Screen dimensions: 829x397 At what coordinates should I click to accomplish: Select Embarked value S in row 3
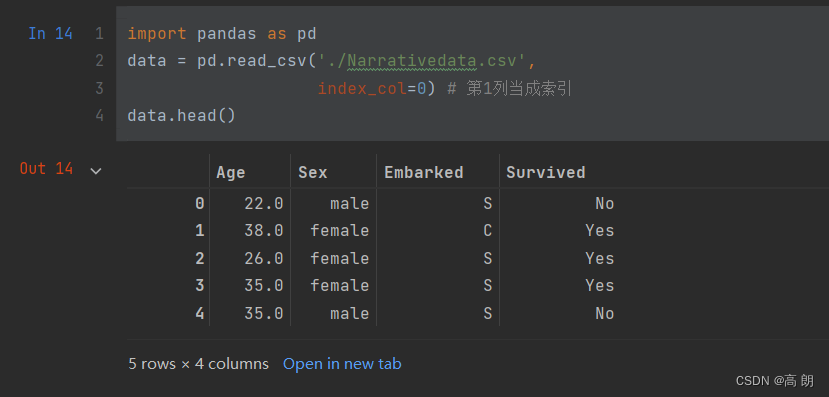pos(487,286)
